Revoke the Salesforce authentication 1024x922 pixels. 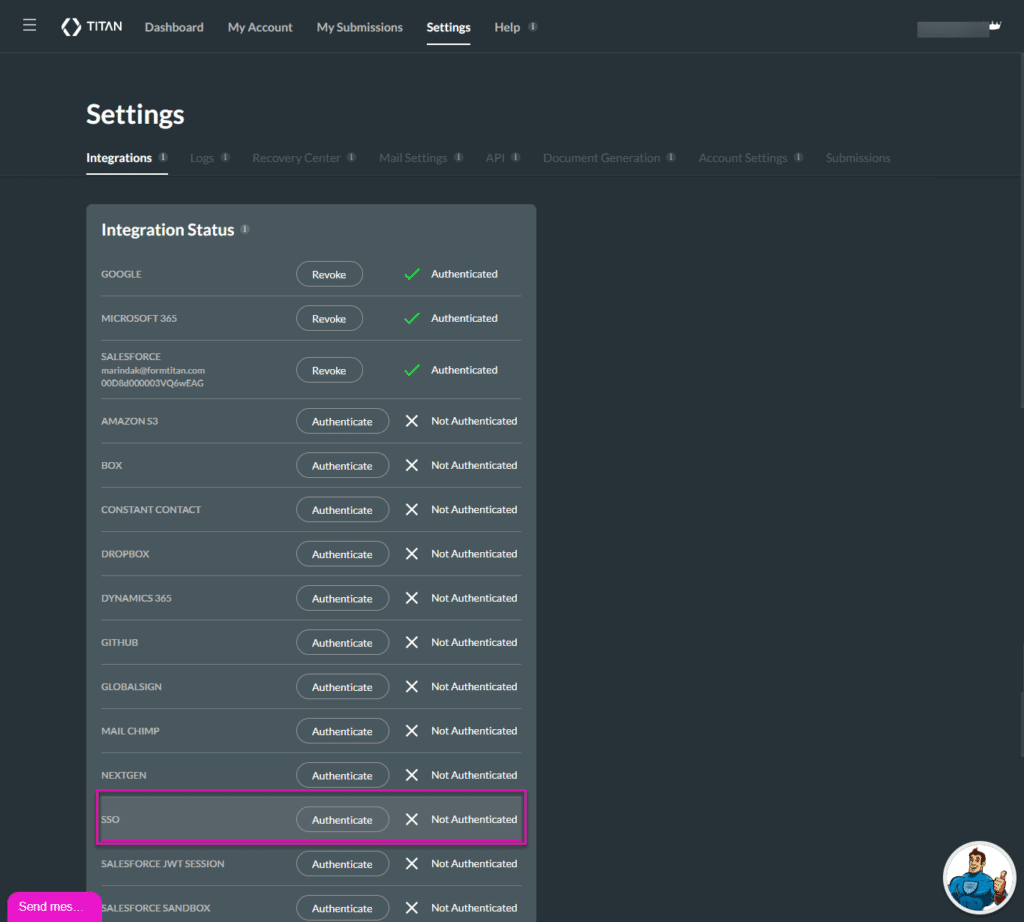[x=329, y=370]
